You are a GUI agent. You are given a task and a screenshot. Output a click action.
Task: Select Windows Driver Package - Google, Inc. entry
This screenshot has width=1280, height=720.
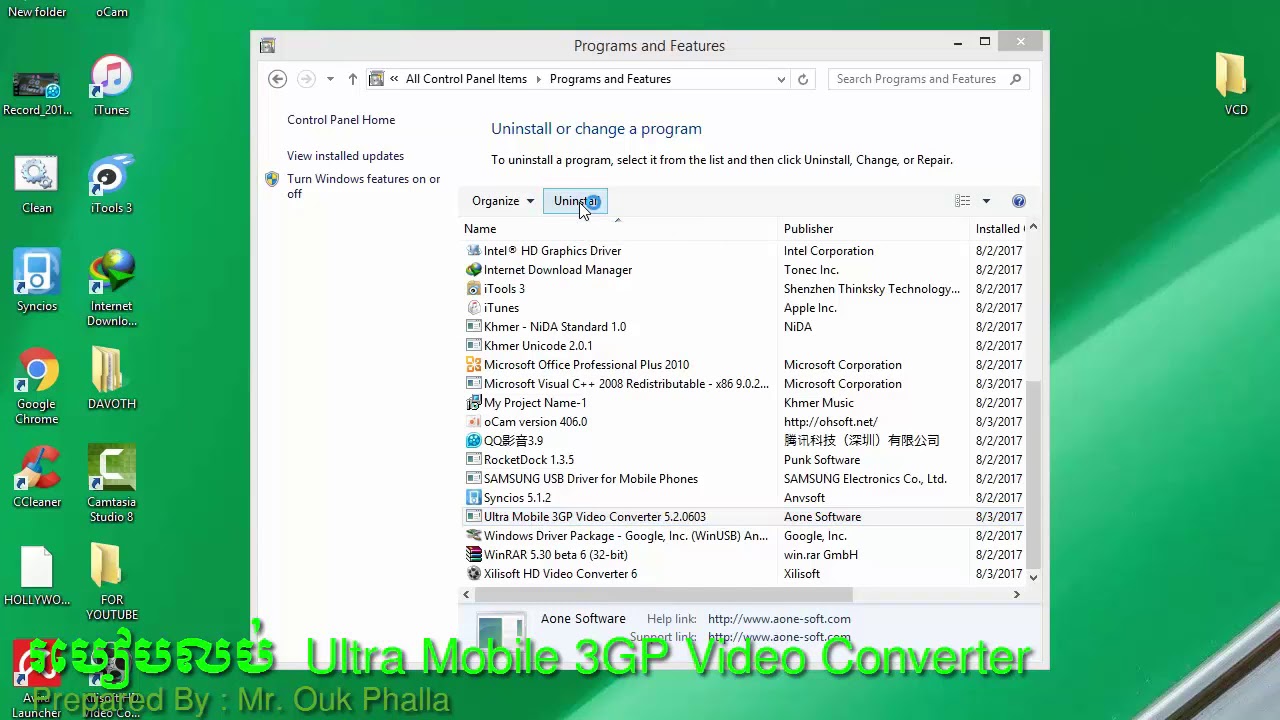click(743, 536)
